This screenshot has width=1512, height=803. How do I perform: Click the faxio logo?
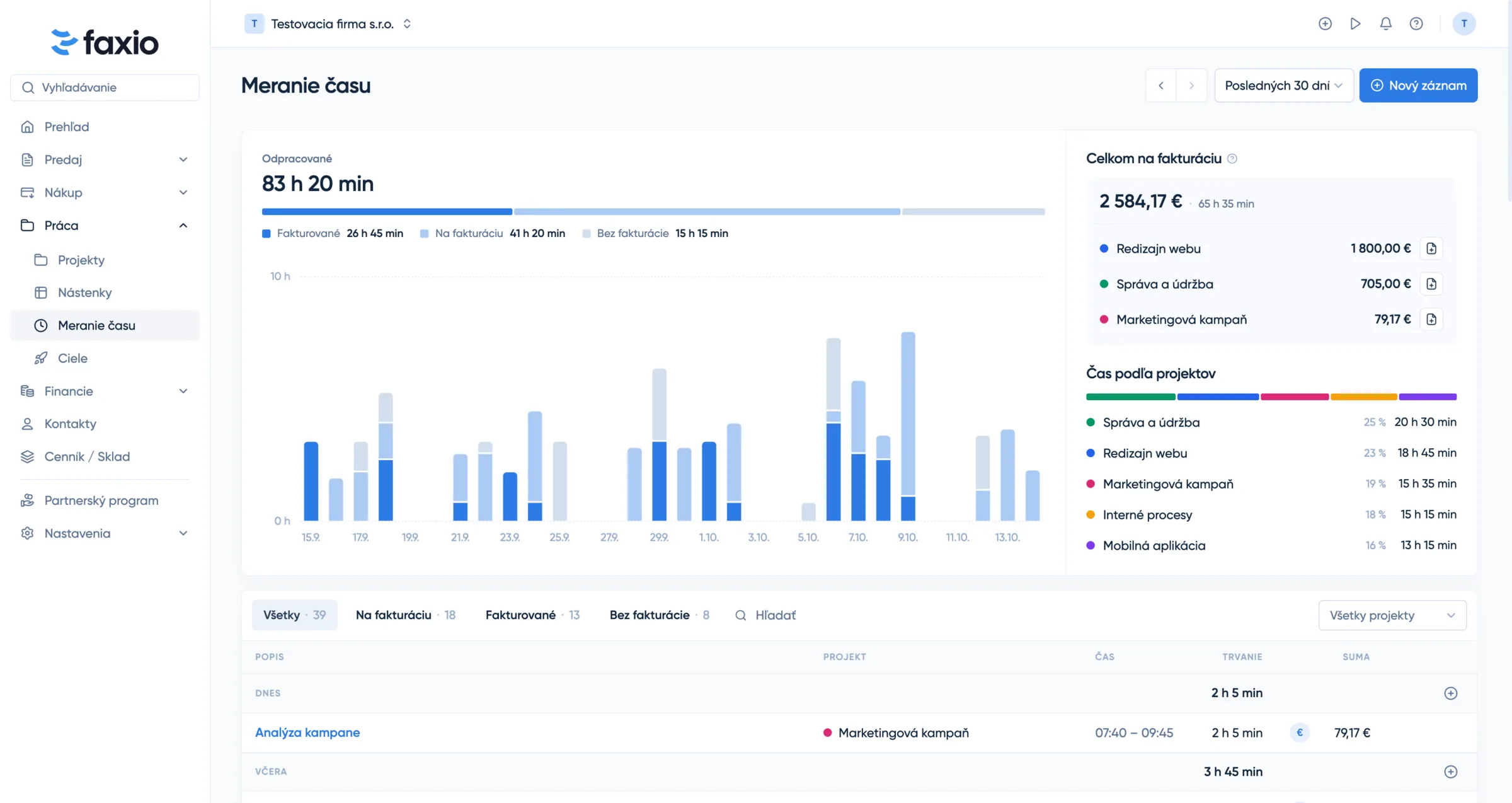[x=105, y=42]
